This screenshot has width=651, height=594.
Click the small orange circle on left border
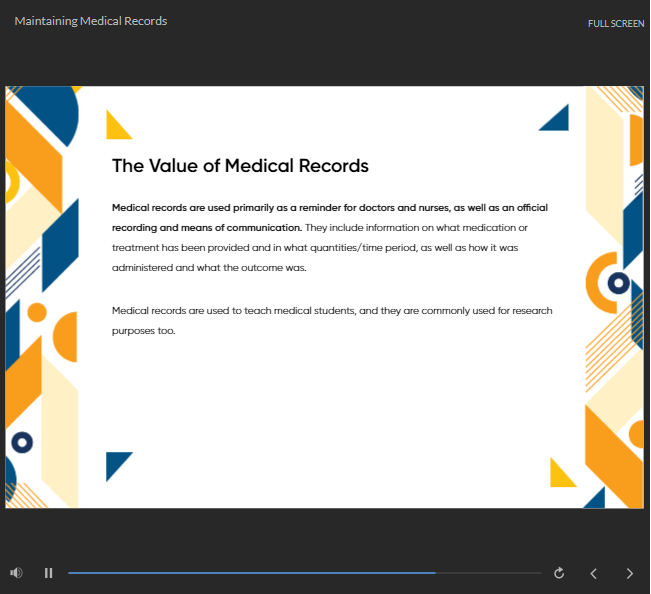pos(37,312)
